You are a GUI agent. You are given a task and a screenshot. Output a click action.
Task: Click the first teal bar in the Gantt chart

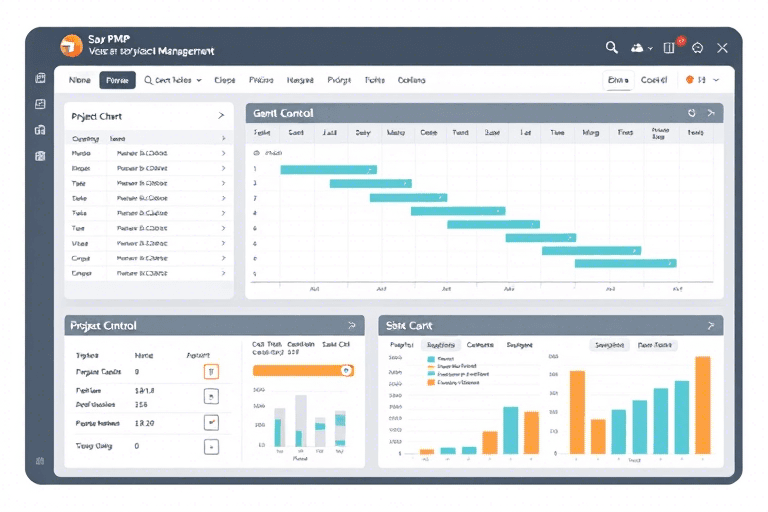tap(328, 170)
